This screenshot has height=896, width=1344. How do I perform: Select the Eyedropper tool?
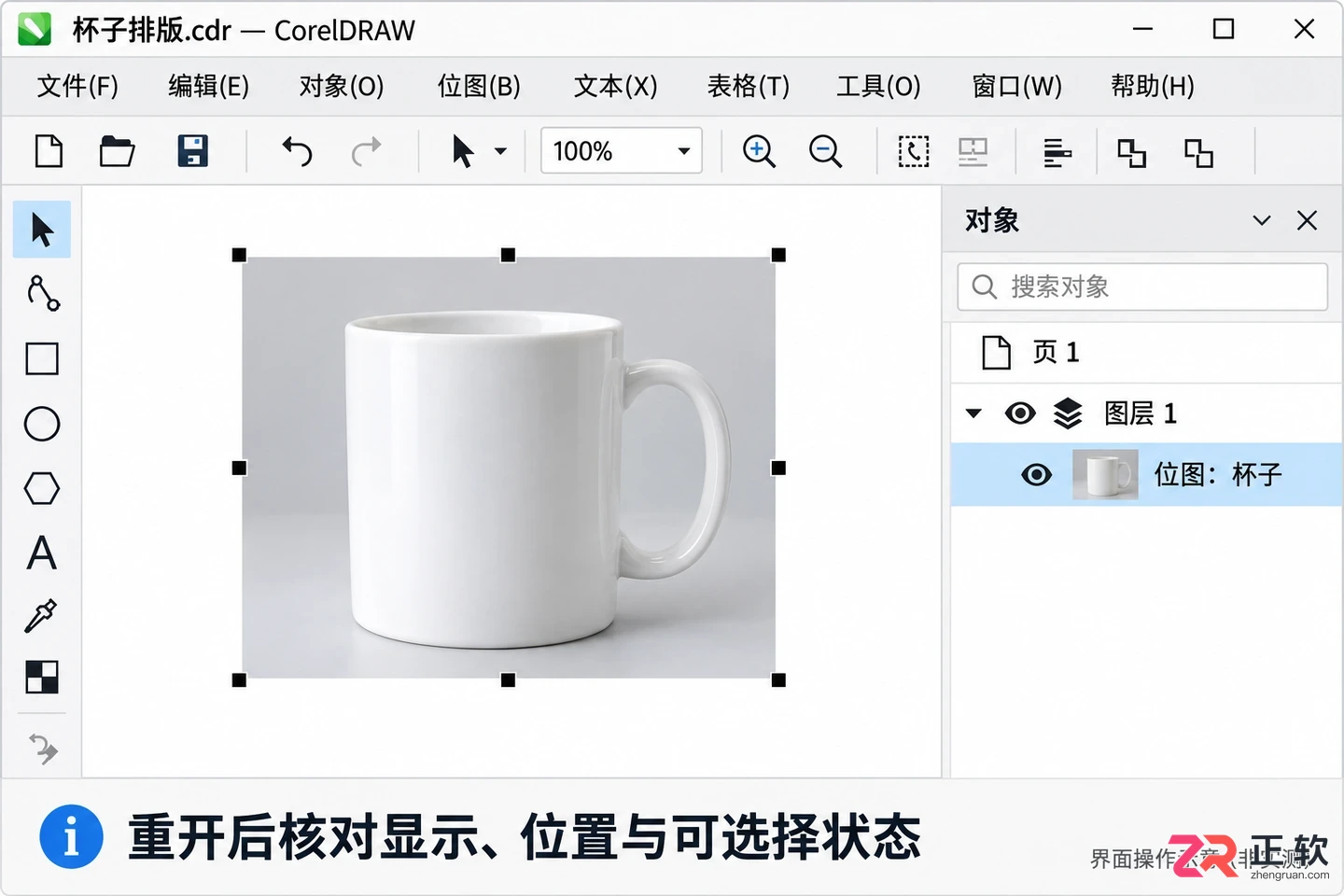pos(41,616)
